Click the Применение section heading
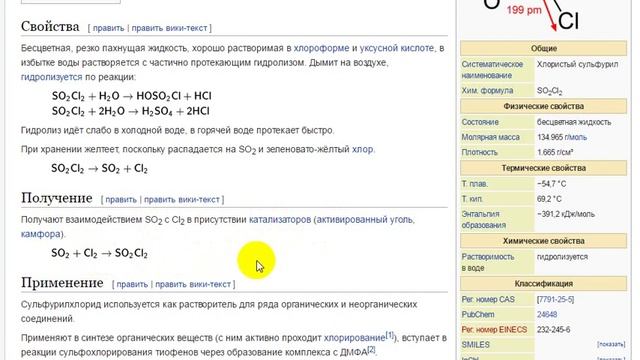Screen dimensions: 640x360 coord(62,282)
